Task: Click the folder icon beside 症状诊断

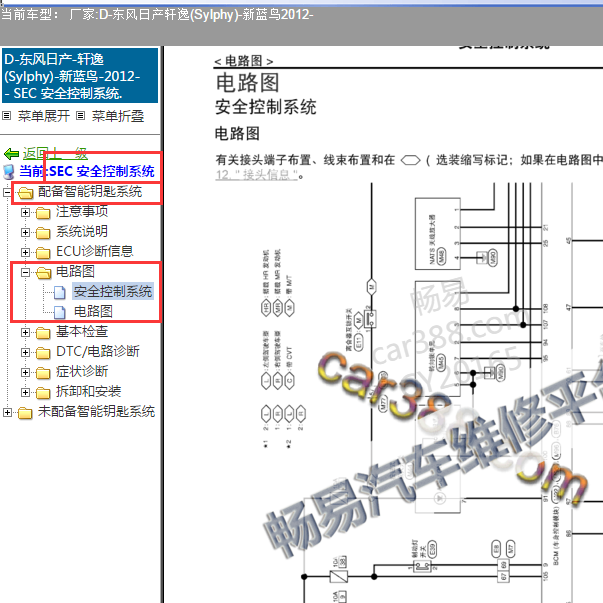Action: point(43,373)
